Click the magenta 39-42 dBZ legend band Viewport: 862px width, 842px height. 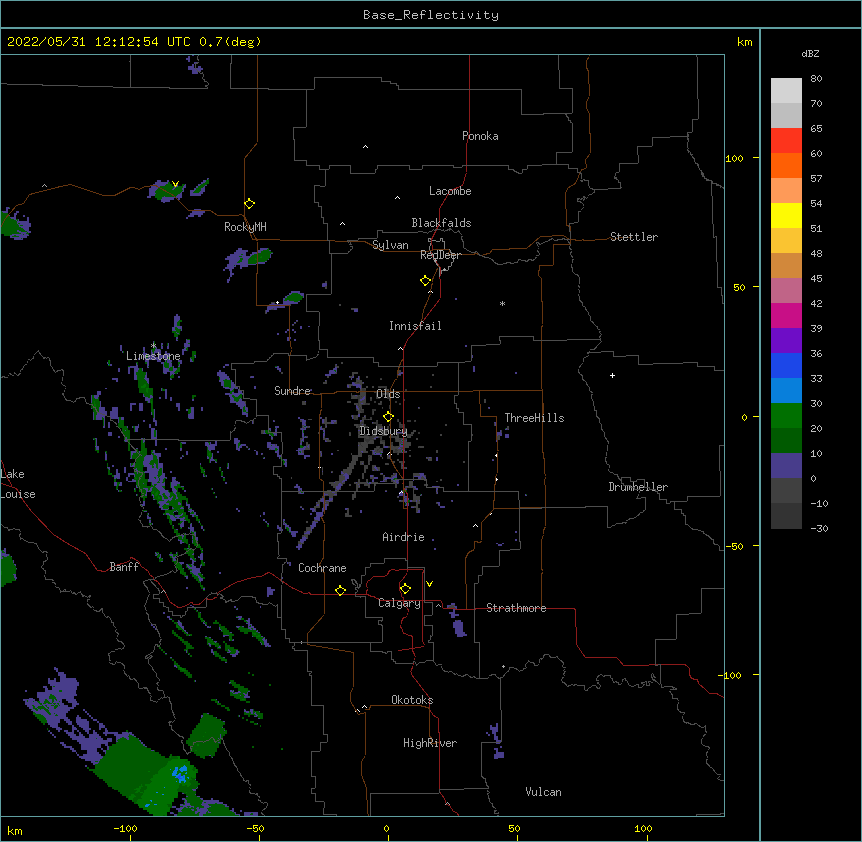786,315
